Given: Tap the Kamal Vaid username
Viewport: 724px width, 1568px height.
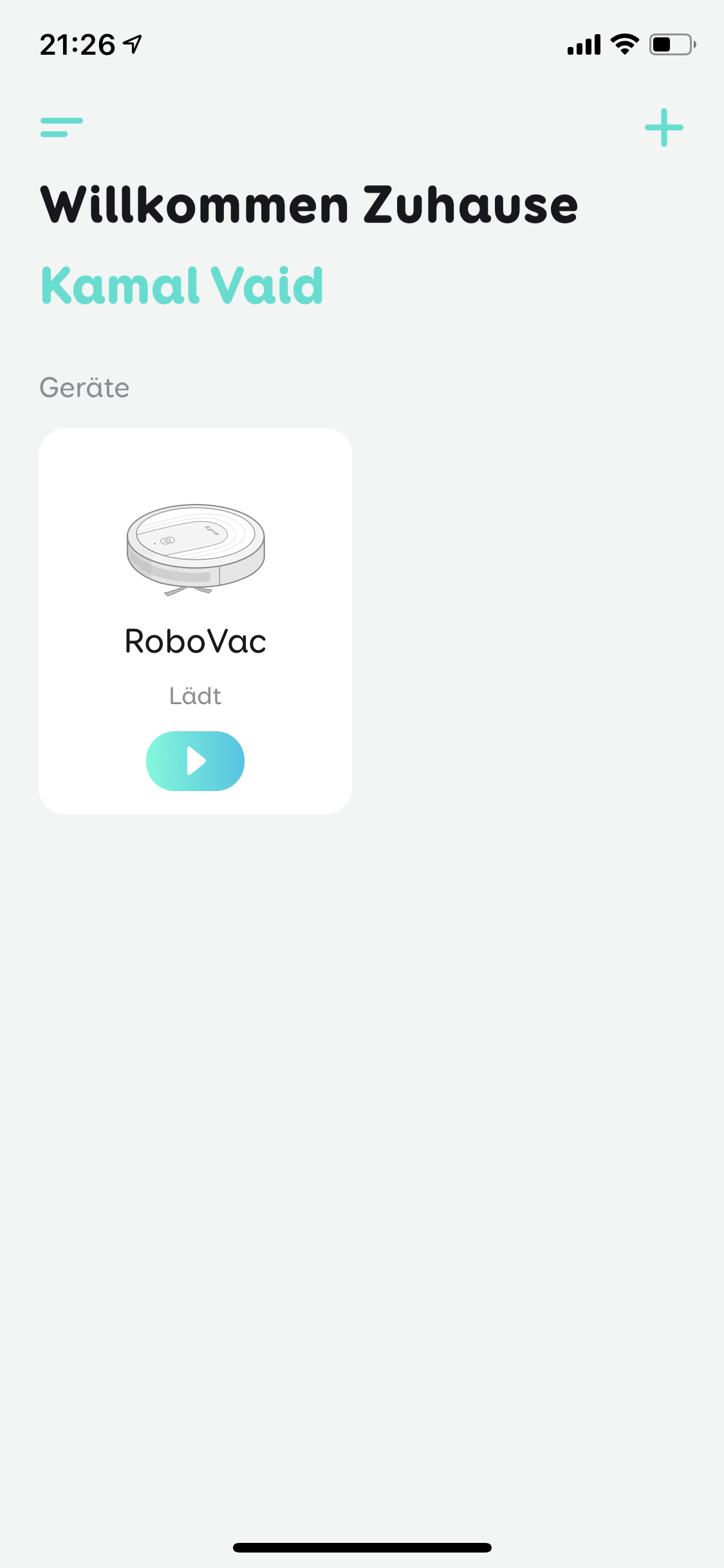Looking at the screenshot, I should click(182, 286).
